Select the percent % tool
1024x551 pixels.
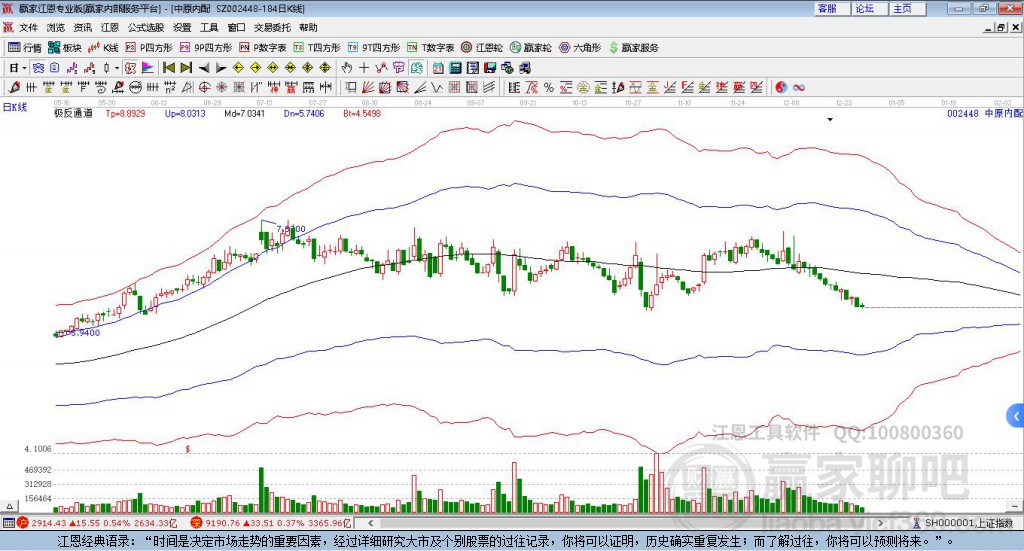549,87
